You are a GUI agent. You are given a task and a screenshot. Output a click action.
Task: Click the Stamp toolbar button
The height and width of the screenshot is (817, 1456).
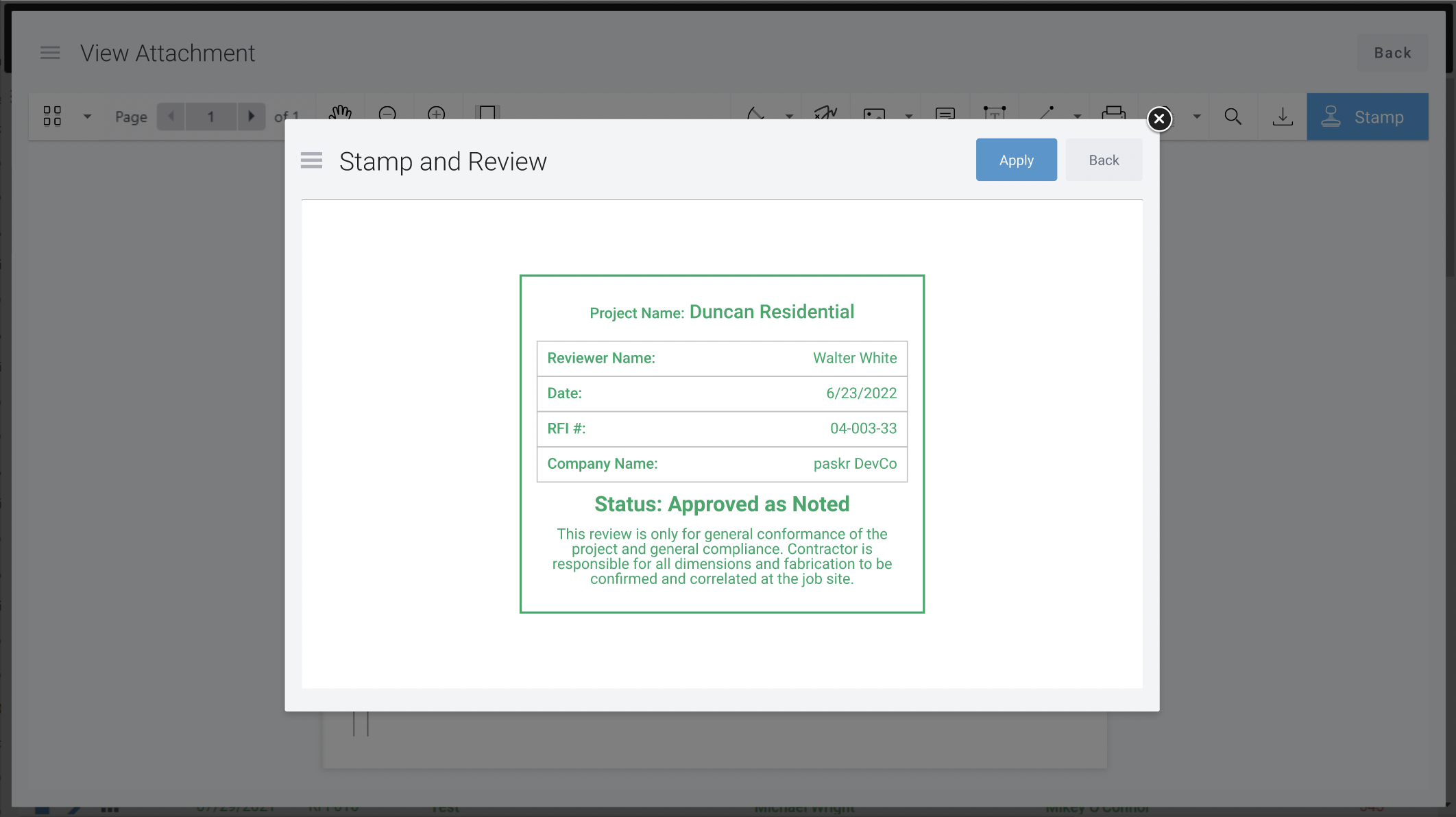pyautogui.click(x=1367, y=117)
